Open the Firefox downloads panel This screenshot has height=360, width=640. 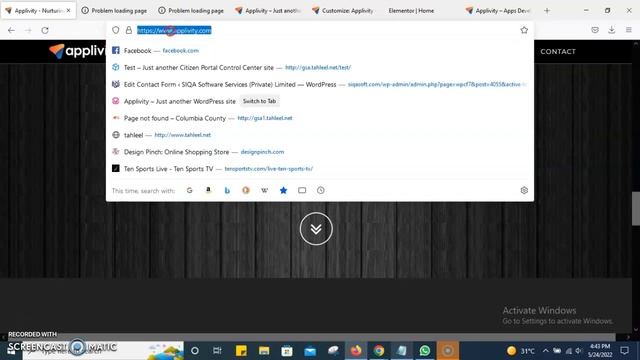tap(611, 30)
